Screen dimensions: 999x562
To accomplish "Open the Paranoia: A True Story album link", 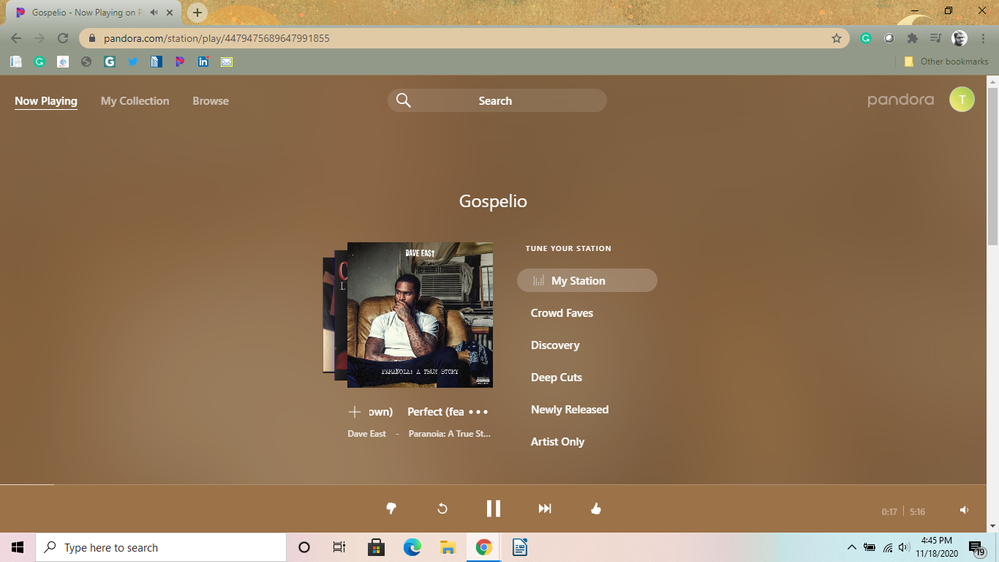I will coord(449,434).
